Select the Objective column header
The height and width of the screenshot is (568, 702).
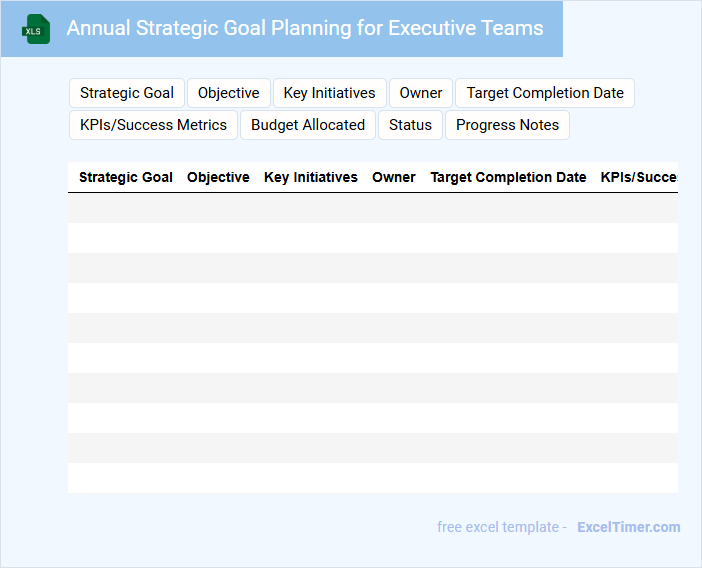tap(218, 177)
